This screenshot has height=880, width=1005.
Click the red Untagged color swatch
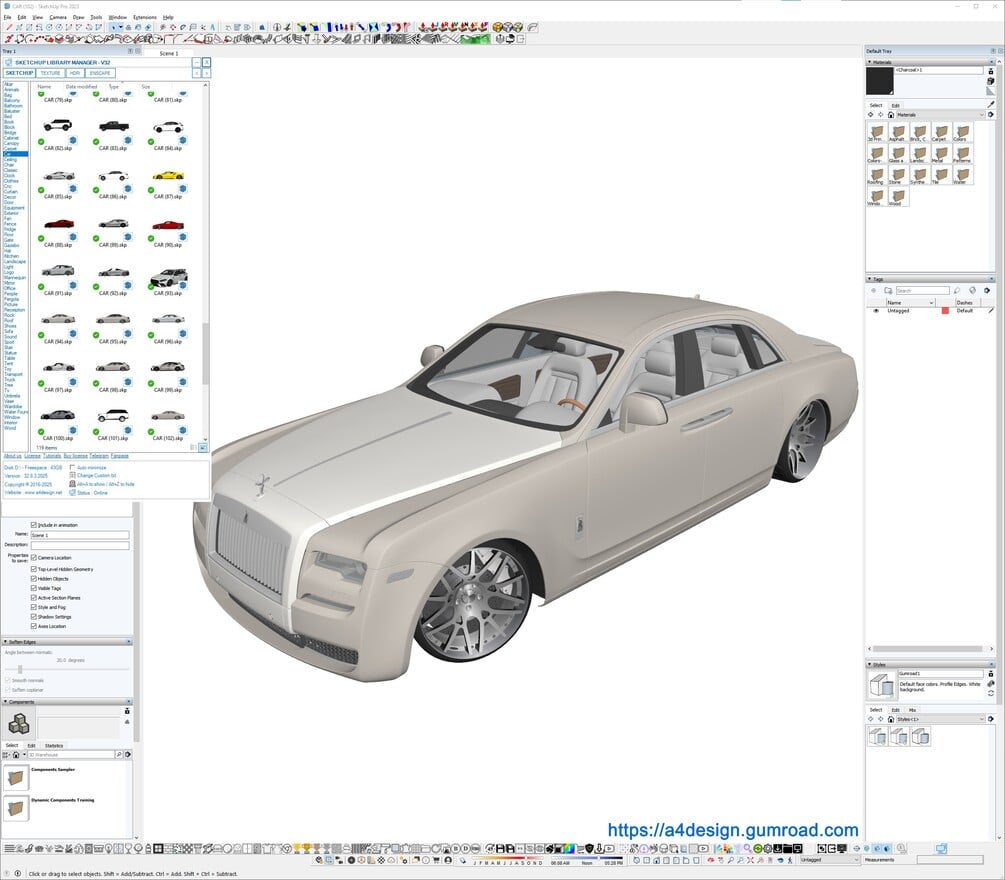[945, 311]
